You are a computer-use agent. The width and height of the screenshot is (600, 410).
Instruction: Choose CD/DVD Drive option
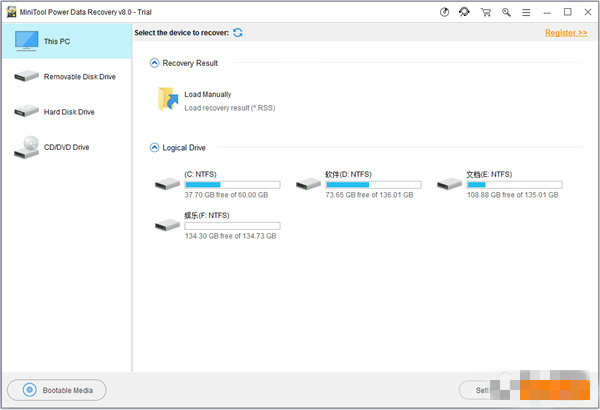click(x=67, y=147)
